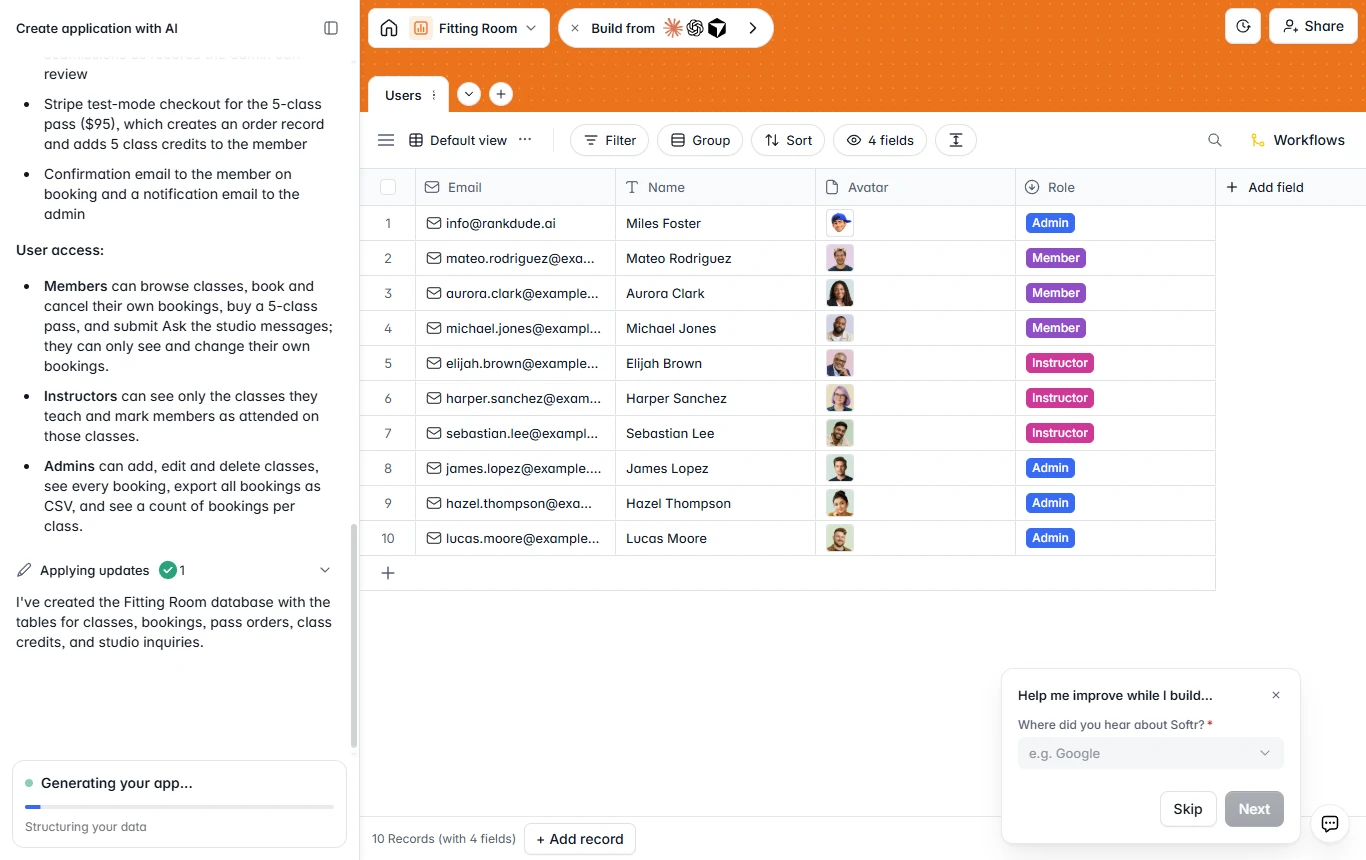Select Name cell Aurora Clark
1366x860 pixels.
pos(715,293)
